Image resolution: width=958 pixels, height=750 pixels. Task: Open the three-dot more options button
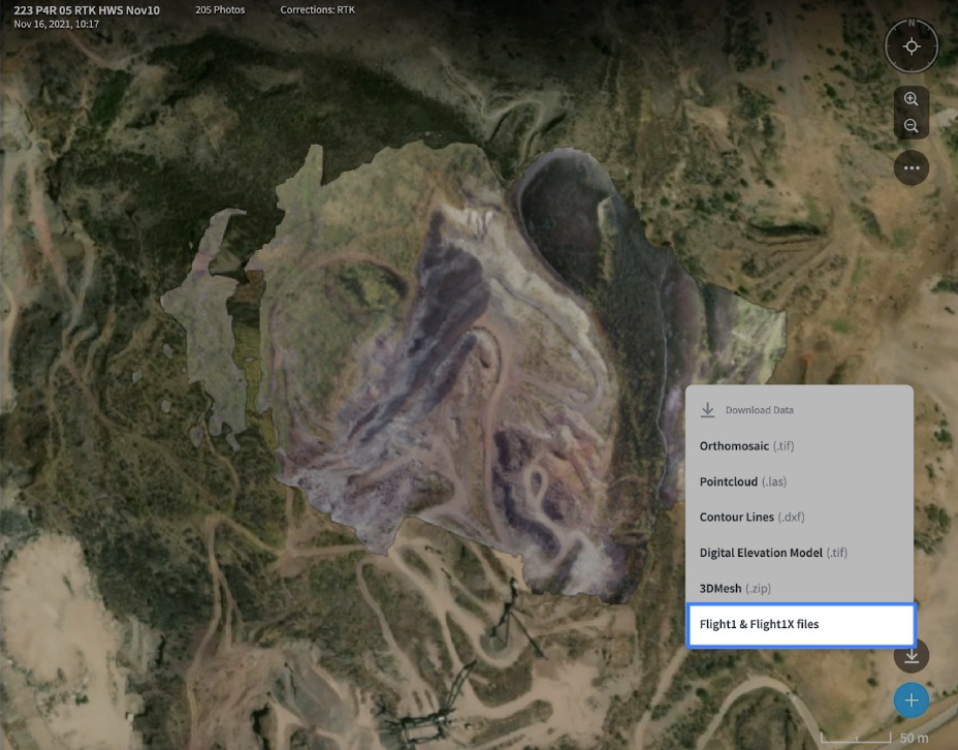(911, 168)
